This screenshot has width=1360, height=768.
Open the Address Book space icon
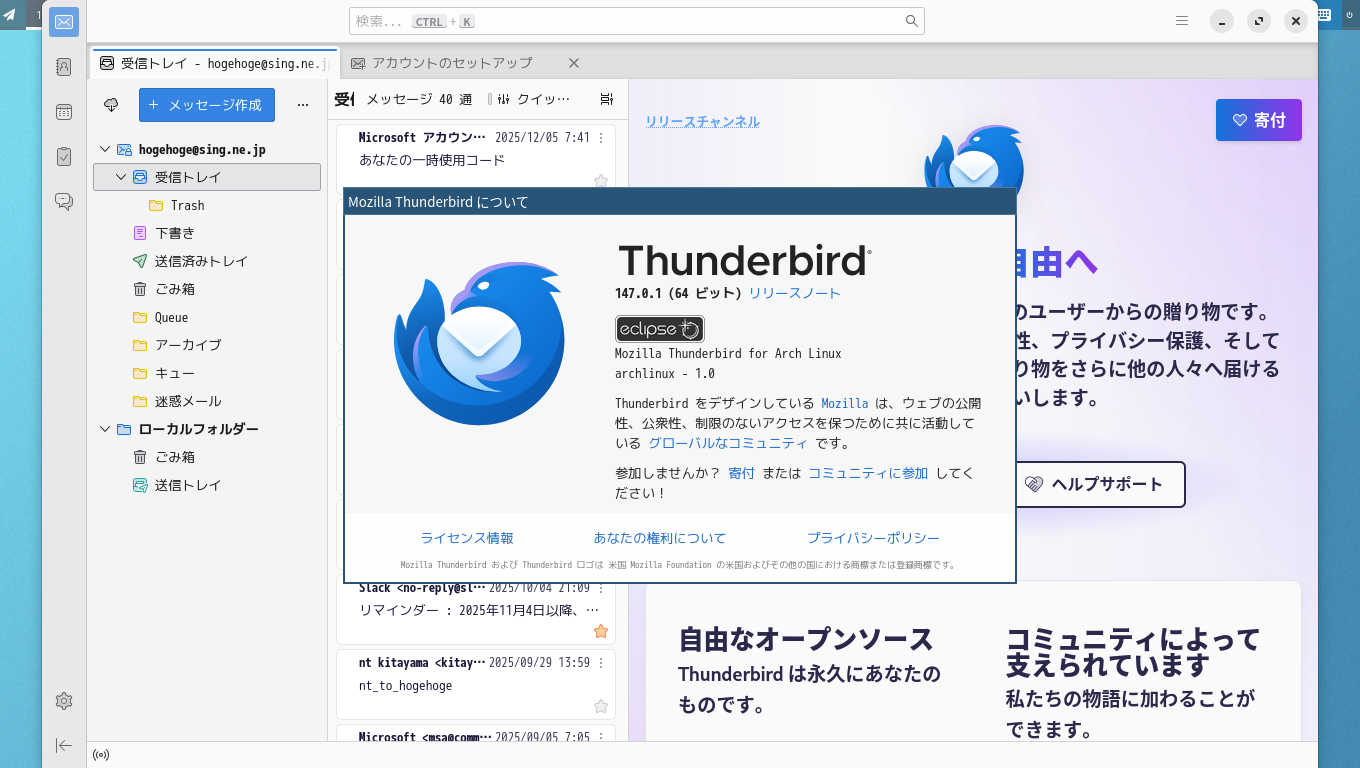click(x=64, y=67)
